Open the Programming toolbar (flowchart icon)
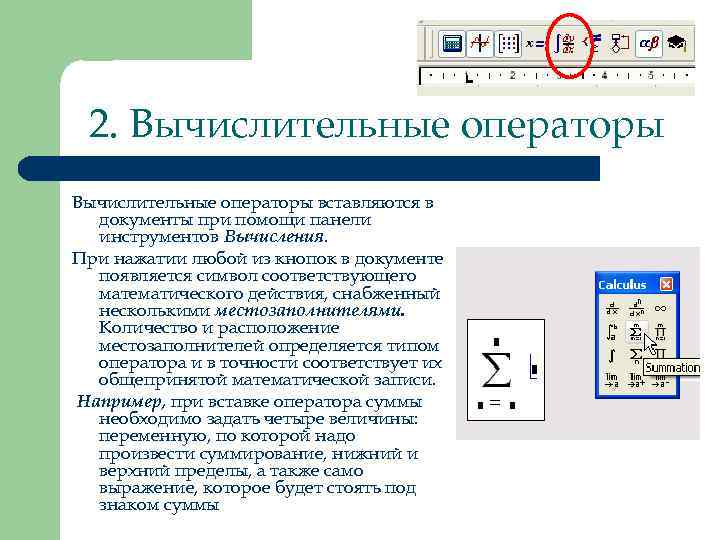This screenshot has height=540, width=720. pyautogui.click(x=620, y=44)
